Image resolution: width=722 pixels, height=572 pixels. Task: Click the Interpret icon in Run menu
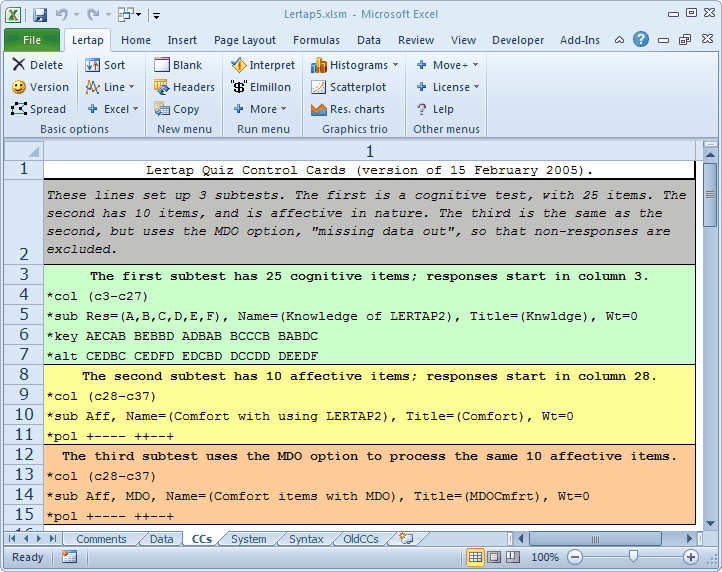click(239, 65)
